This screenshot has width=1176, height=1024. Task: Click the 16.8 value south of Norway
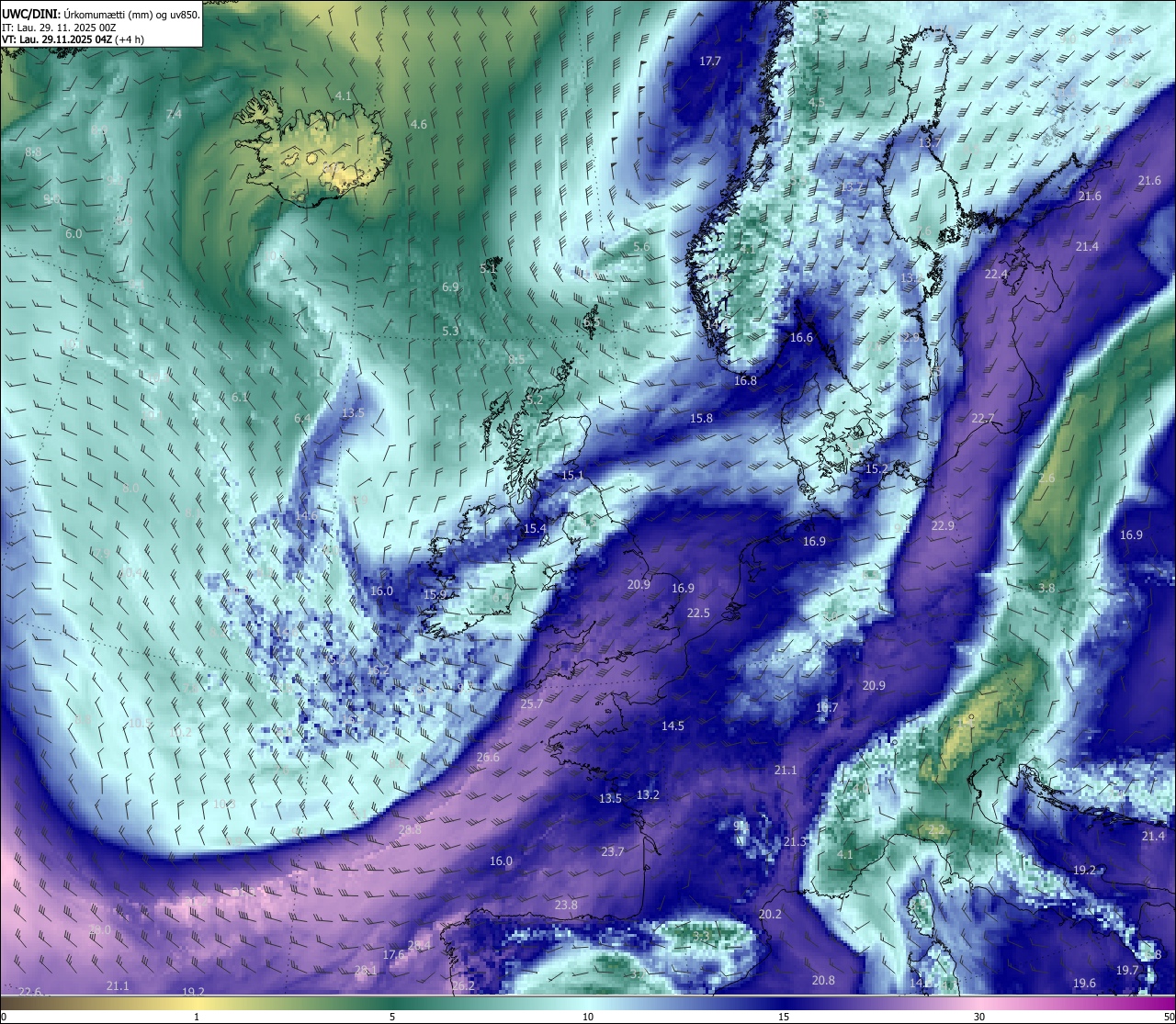tap(745, 381)
